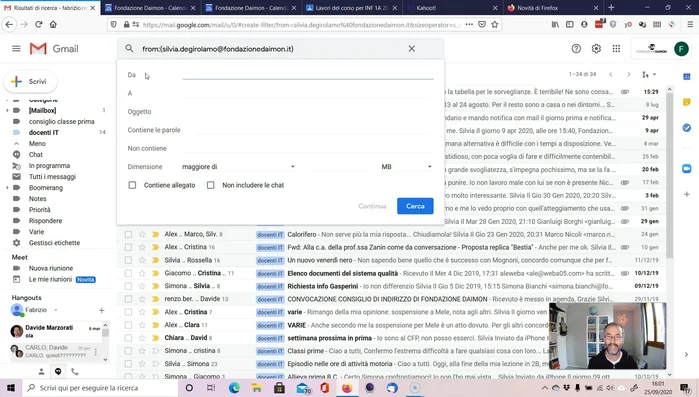Click the Firefox reload button
699x397 pixels.
click(38, 24)
